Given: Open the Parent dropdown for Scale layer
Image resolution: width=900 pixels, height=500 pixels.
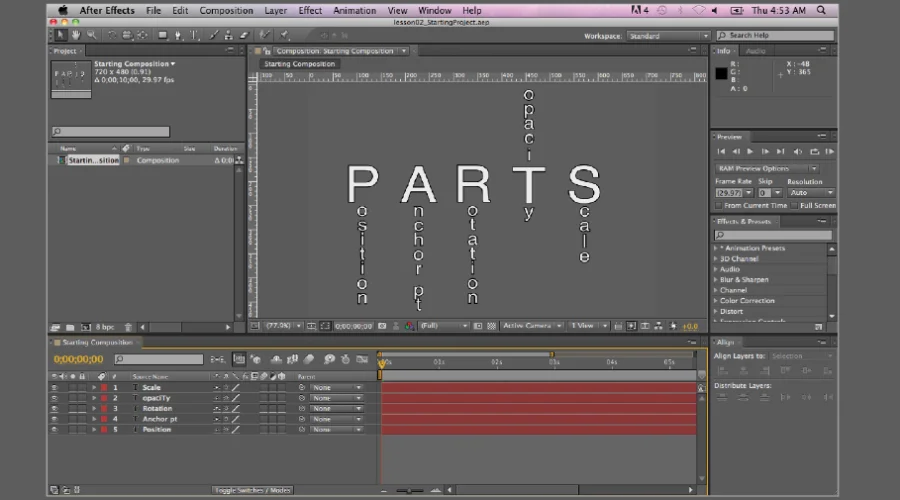Looking at the screenshot, I should tap(336, 387).
